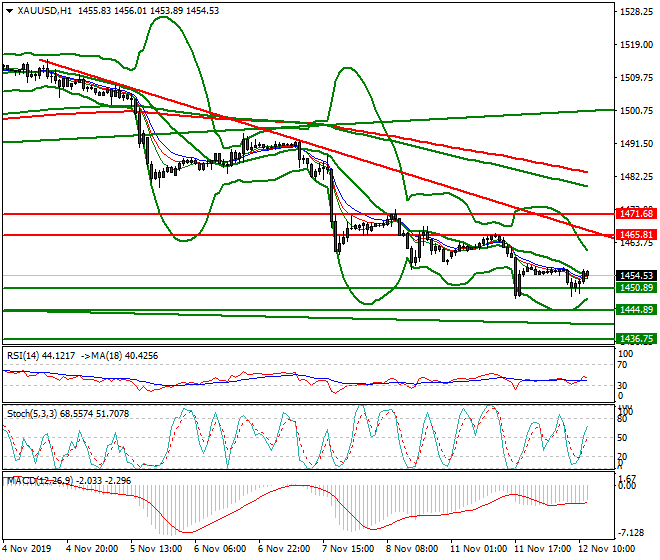Image resolution: width=660 pixels, height=560 pixels.
Task: Click the 5 Nov 13:00 time axis label
Action: pyautogui.click(x=156, y=549)
